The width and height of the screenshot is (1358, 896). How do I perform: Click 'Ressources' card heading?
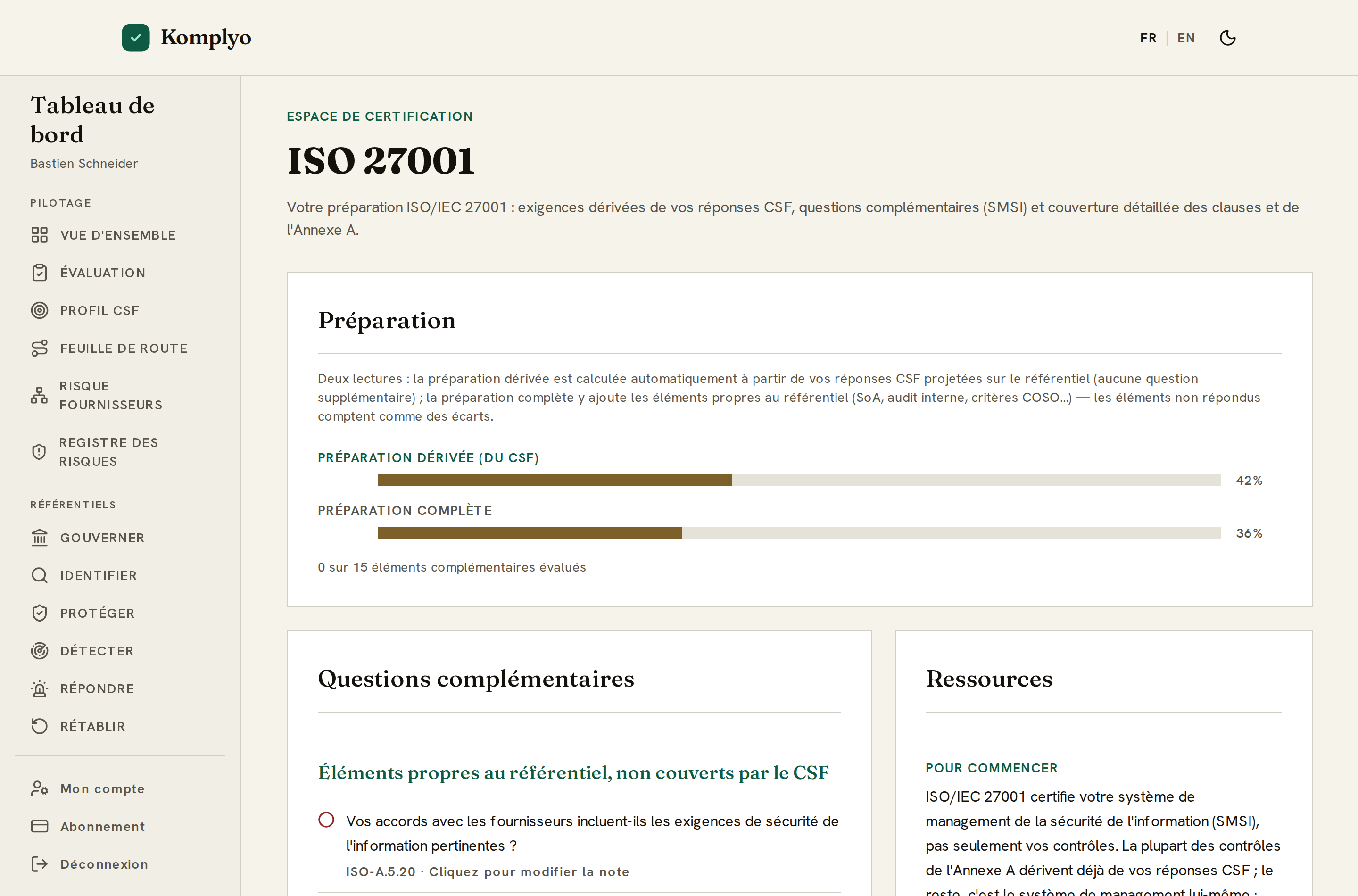tap(989, 678)
